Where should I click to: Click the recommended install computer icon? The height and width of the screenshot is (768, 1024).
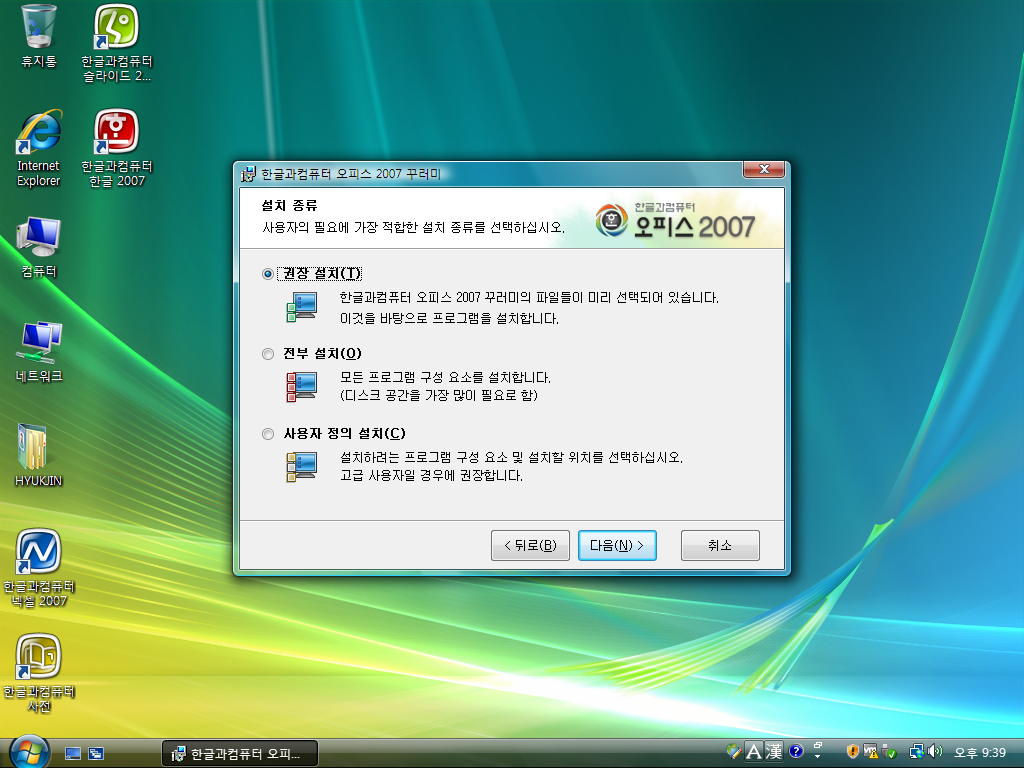pos(302,307)
